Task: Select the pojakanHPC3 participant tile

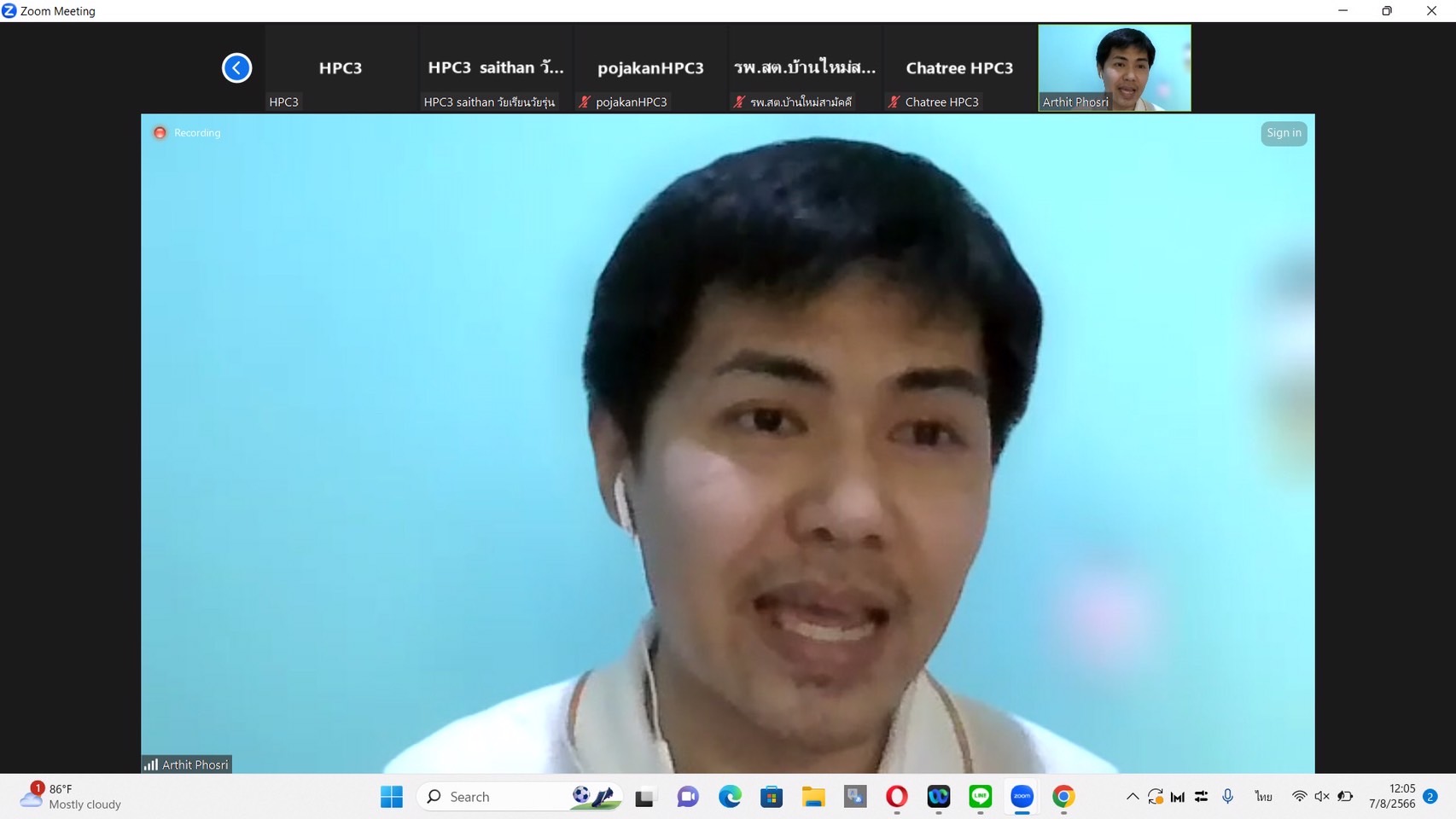Action: point(650,67)
